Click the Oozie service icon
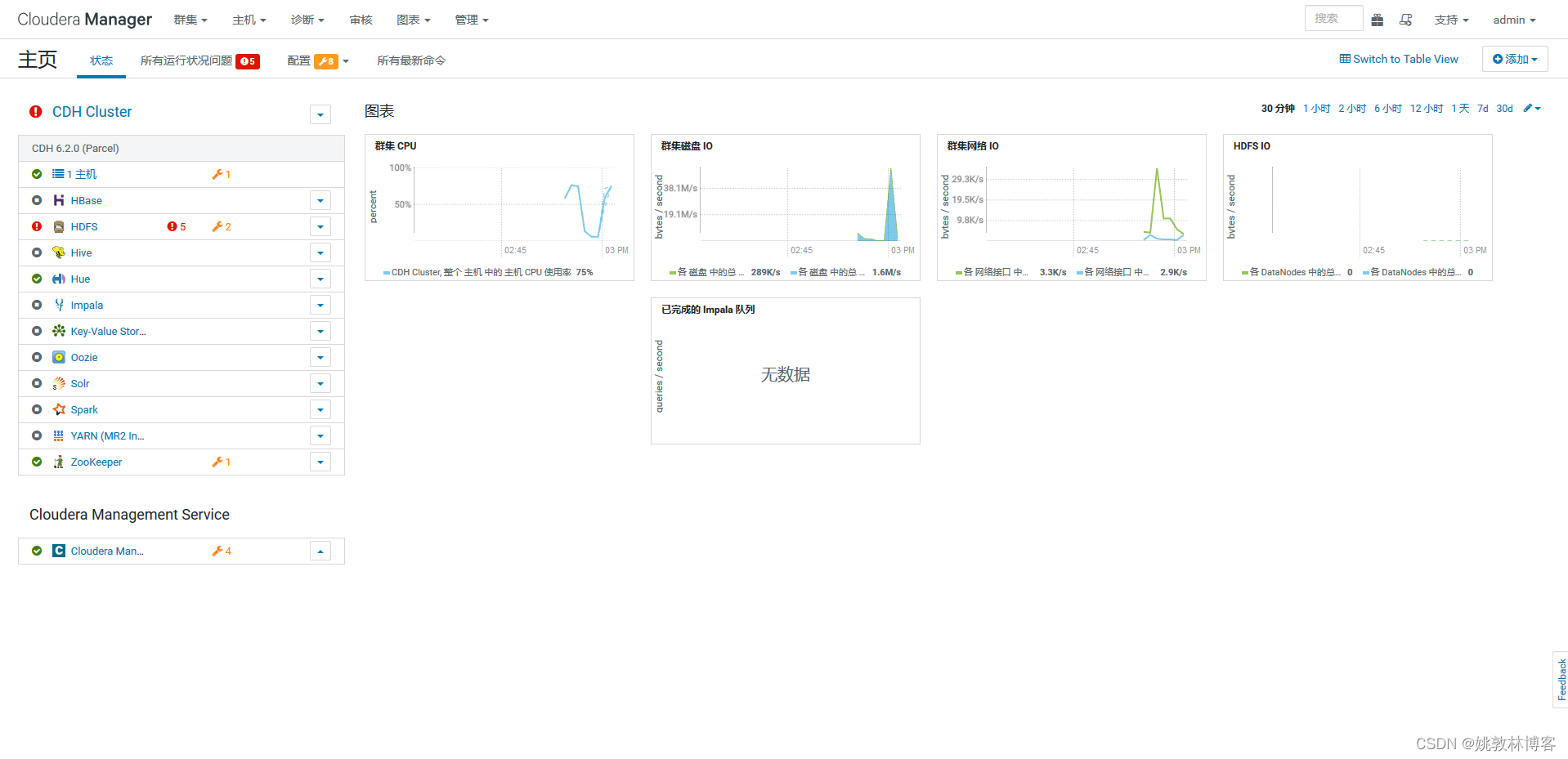The image size is (1568, 759). coord(59,357)
